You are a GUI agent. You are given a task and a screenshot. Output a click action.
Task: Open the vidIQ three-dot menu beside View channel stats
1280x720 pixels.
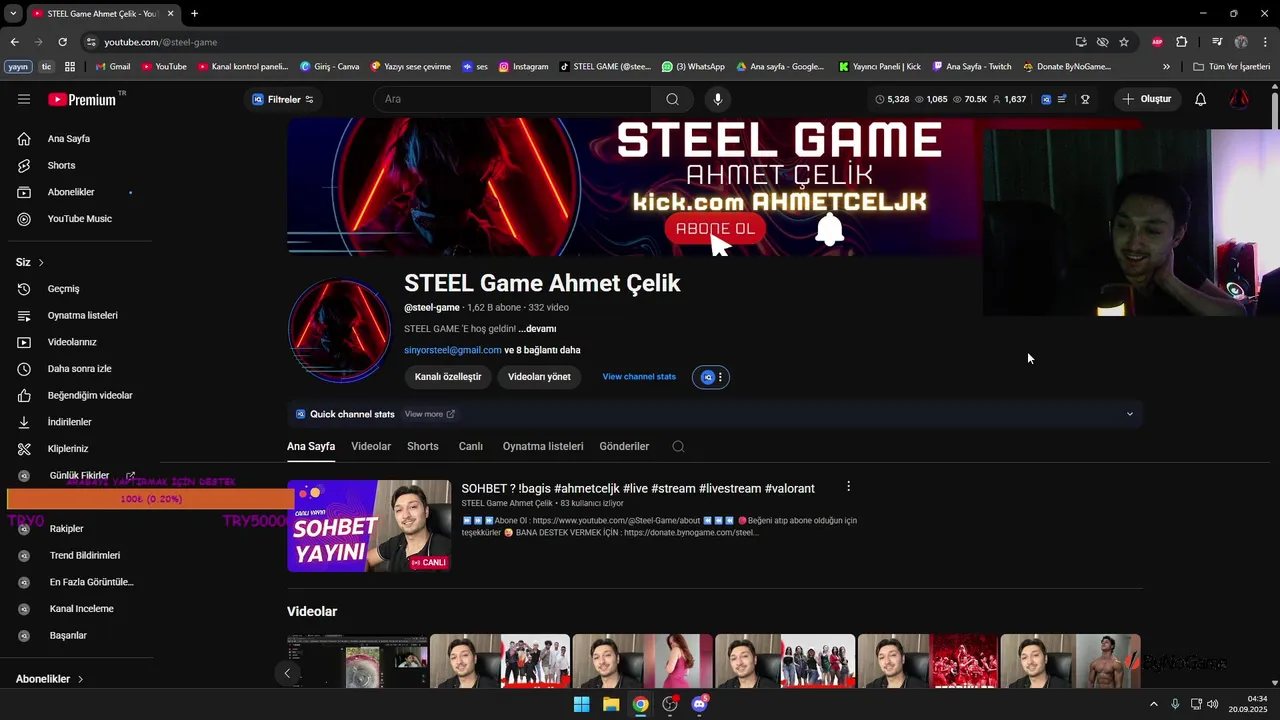[x=720, y=377]
